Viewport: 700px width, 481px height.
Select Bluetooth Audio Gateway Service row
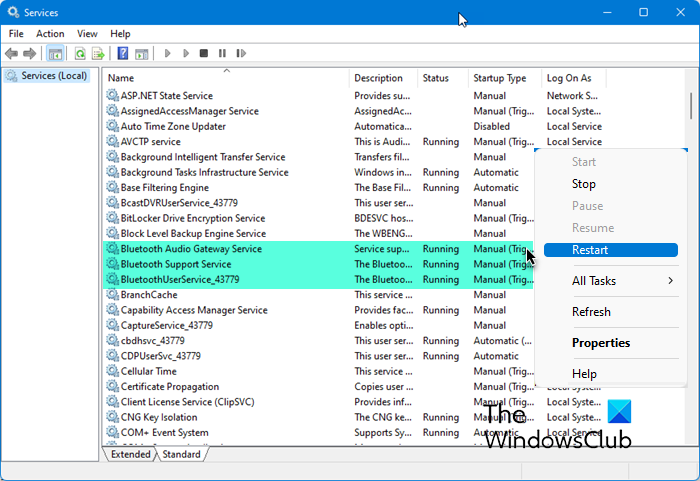click(x=319, y=249)
